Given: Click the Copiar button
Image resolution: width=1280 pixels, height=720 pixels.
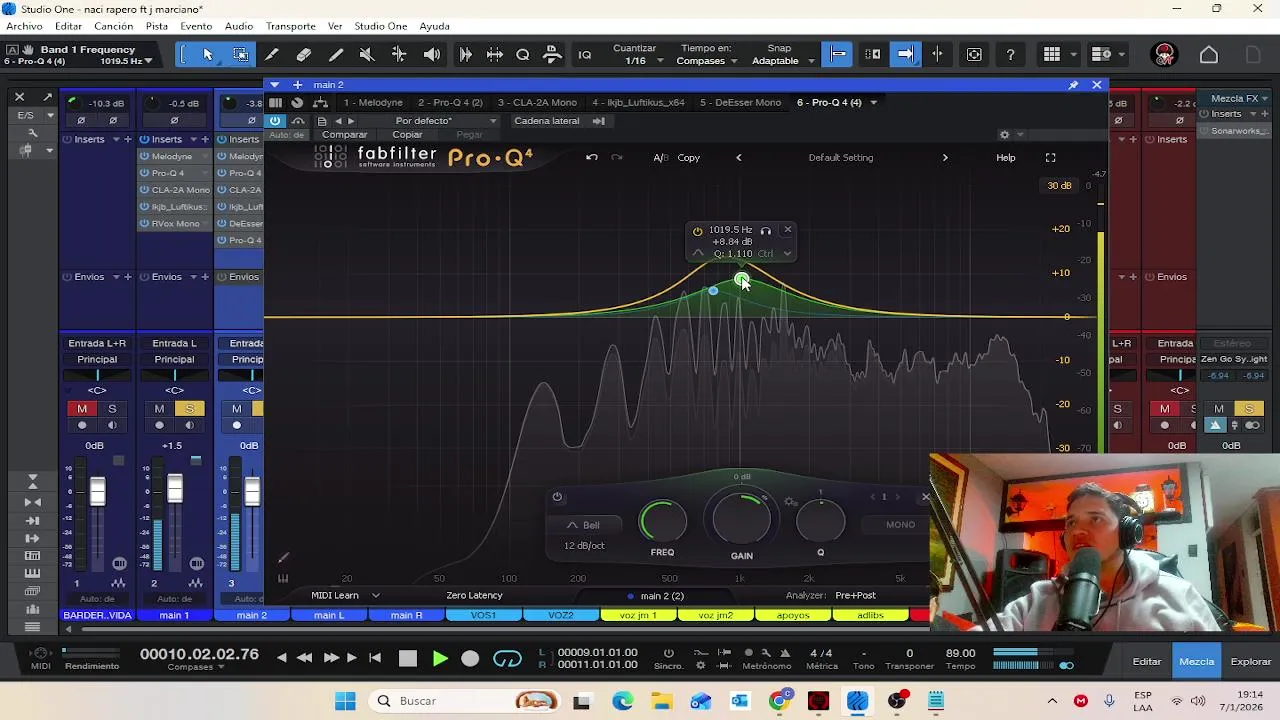Looking at the screenshot, I should tap(407, 135).
